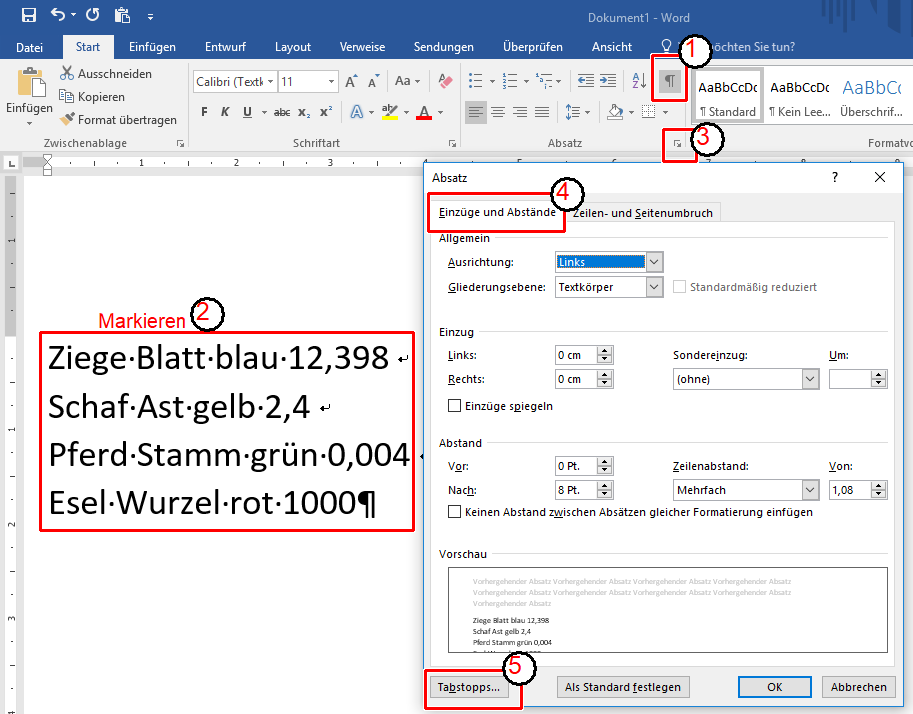Click the redo/repeat icon

pos(93,15)
